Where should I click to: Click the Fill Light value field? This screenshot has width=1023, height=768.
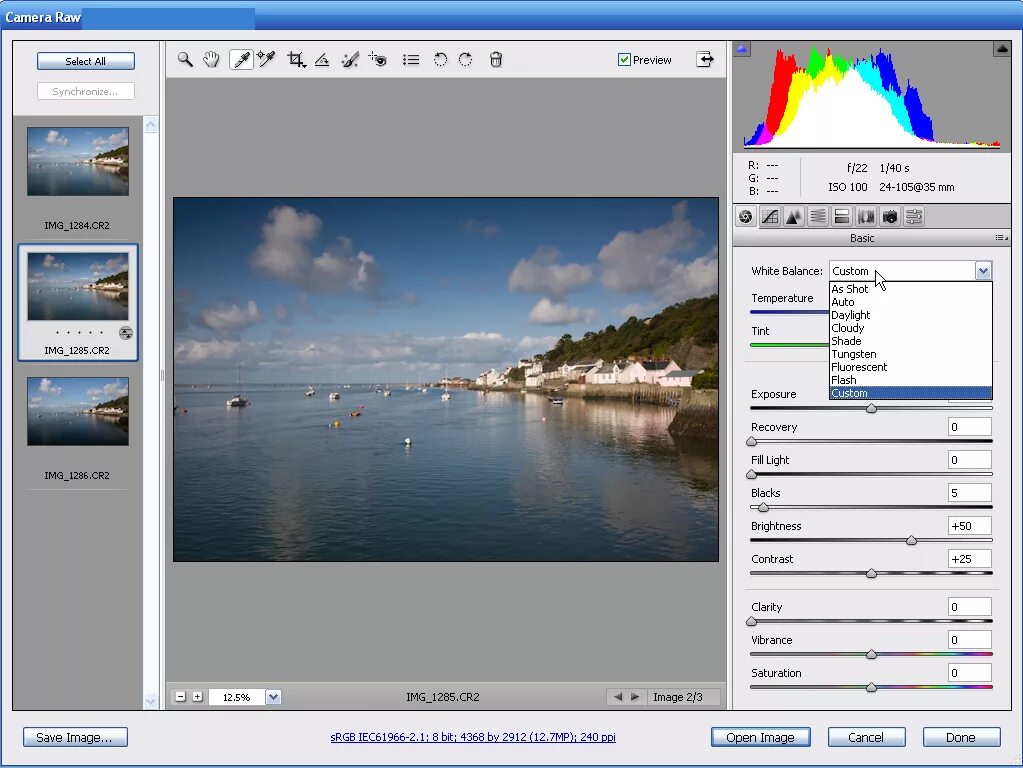click(x=970, y=460)
